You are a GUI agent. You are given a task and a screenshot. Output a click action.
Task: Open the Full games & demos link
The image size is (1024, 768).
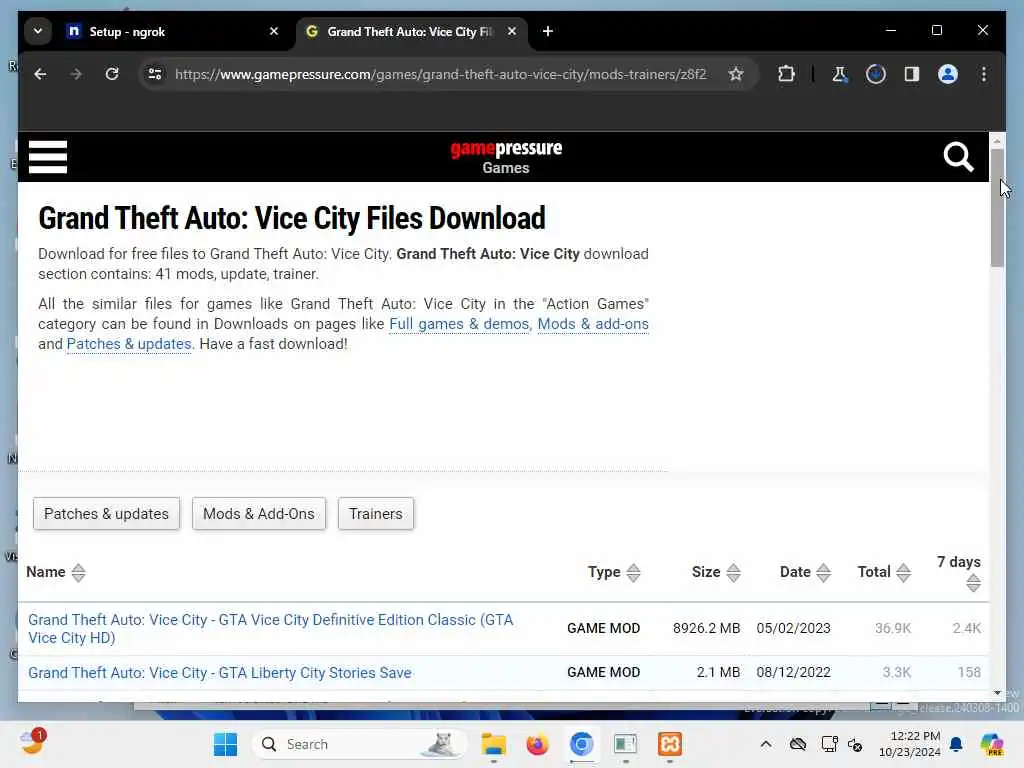[x=459, y=324]
